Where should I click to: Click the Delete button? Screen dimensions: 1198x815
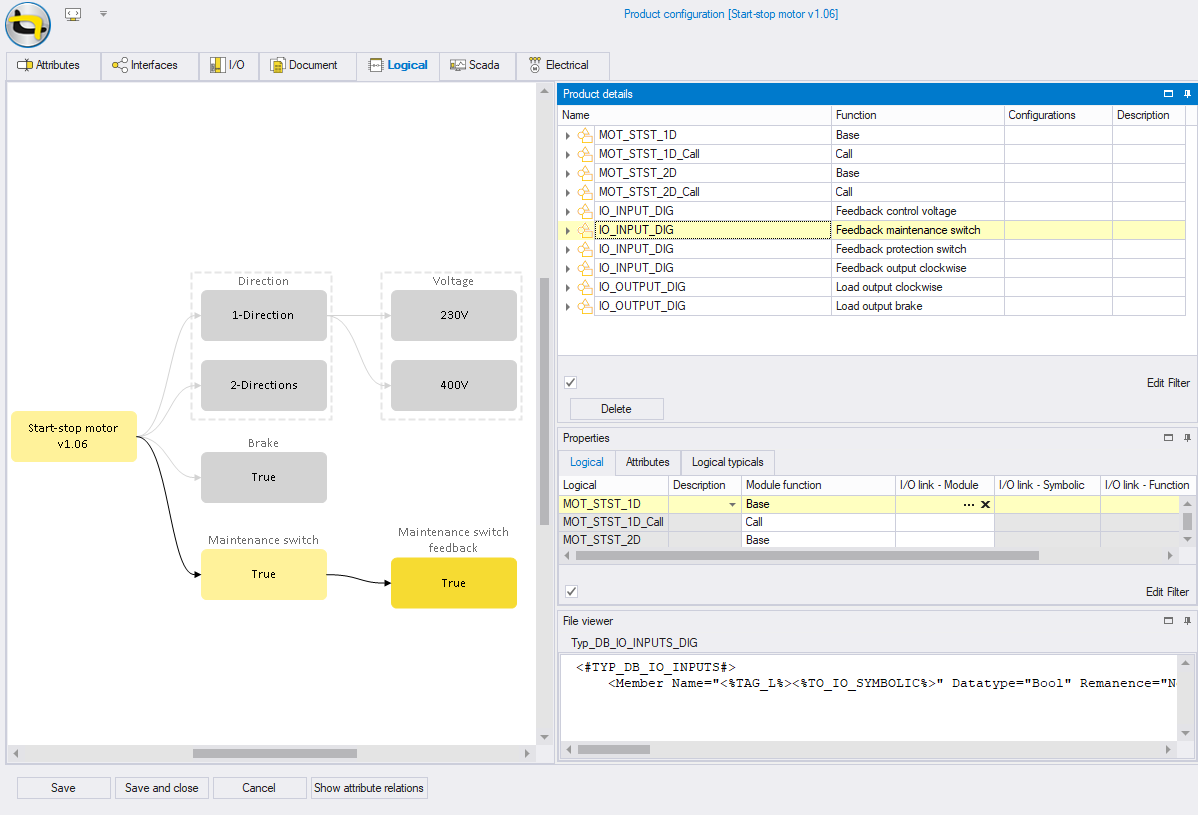617,409
